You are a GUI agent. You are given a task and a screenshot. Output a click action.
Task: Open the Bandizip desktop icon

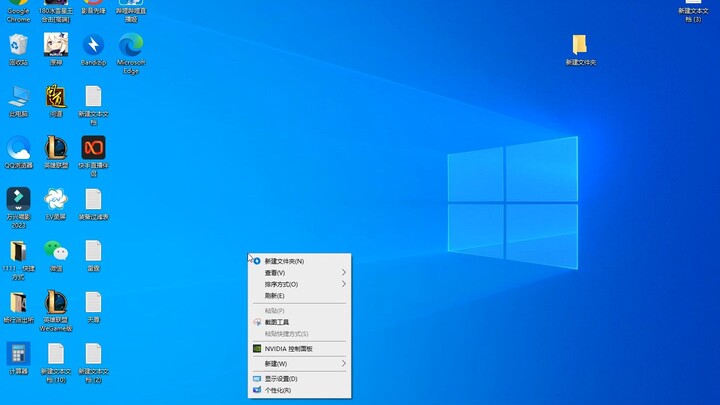pyautogui.click(x=93, y=49)
